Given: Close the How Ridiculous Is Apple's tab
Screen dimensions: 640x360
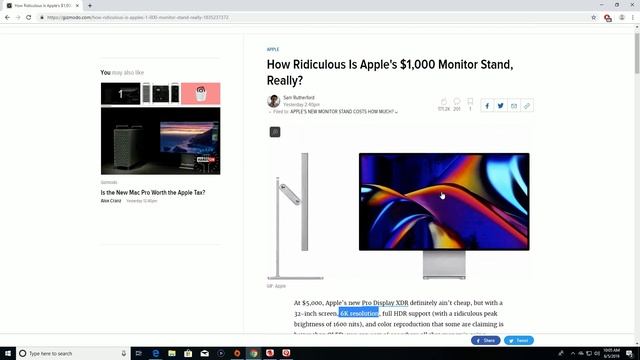Looking at the screenshot, I should tap(77, 6).
